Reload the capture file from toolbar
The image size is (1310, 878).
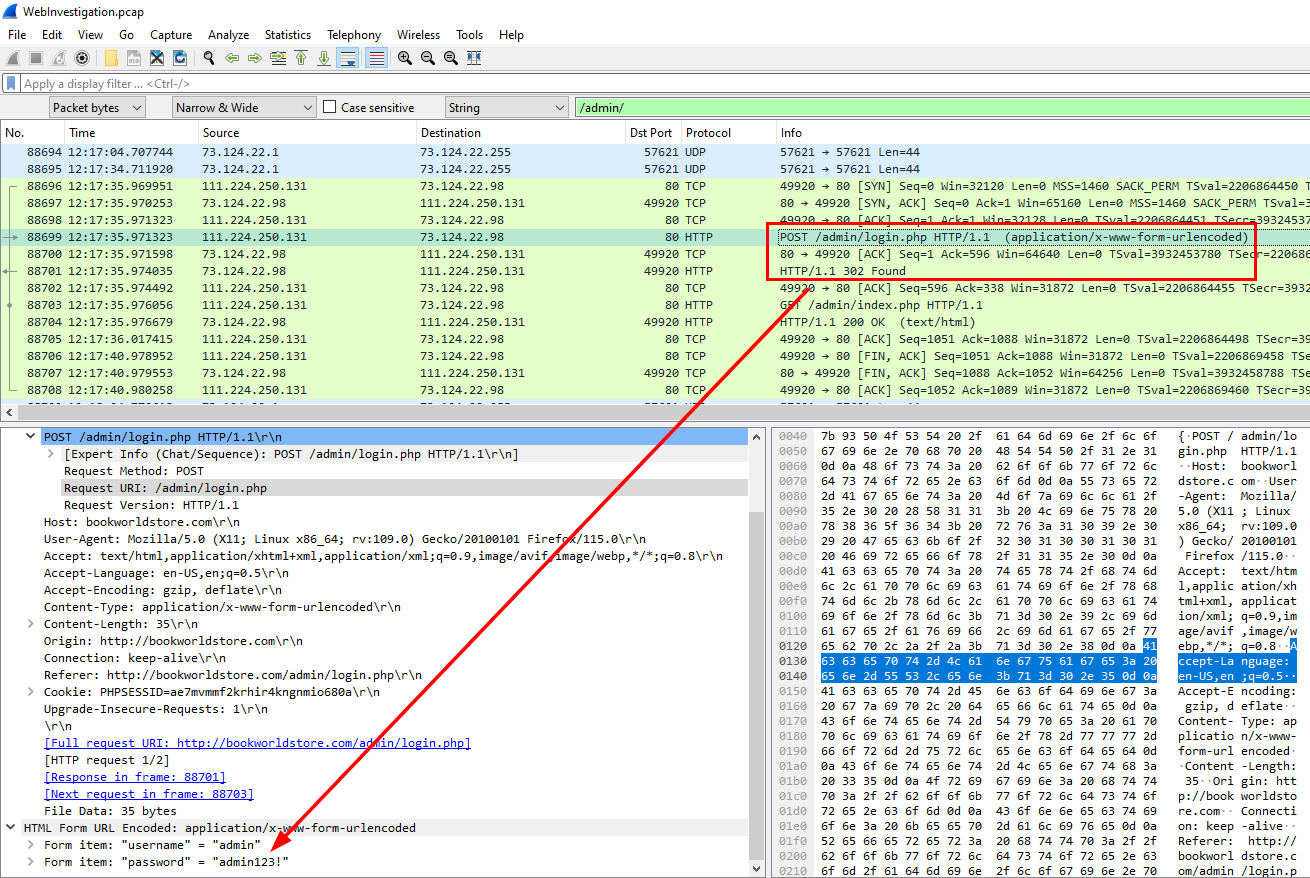pos(180,58)
